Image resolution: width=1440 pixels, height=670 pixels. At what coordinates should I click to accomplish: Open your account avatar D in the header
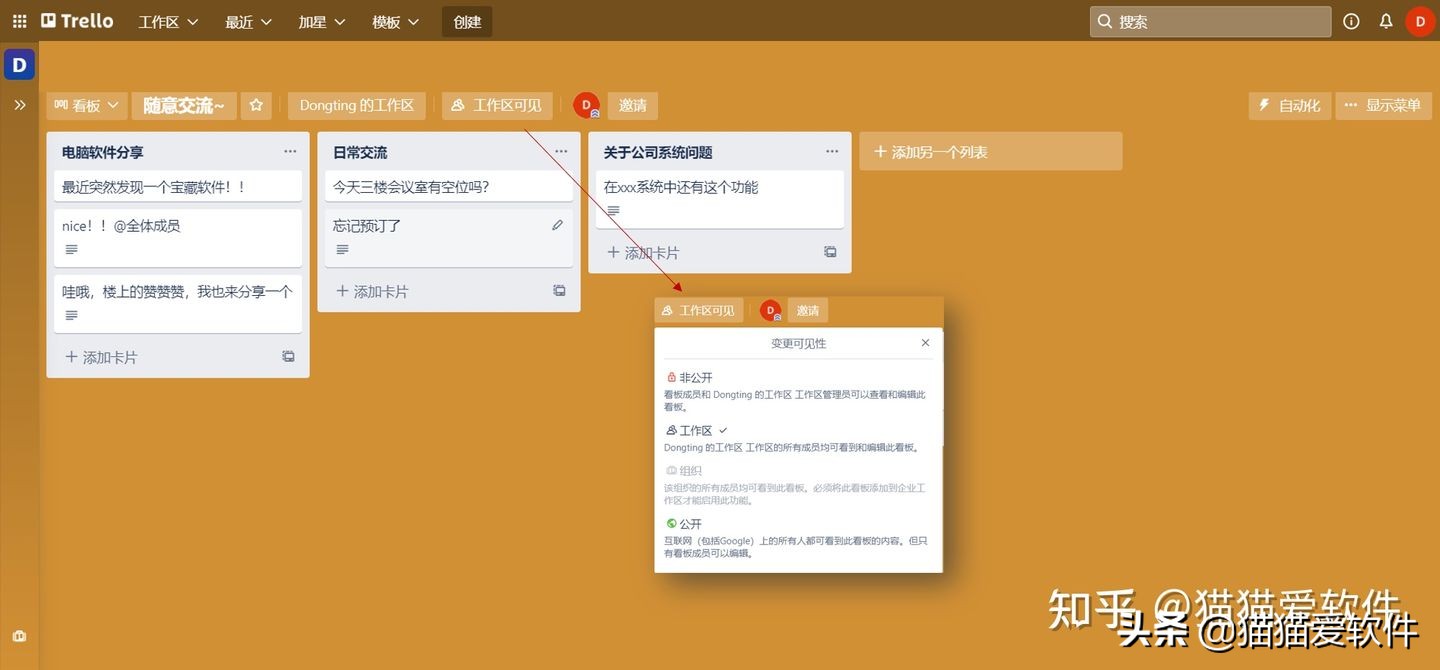point(1420,20)
